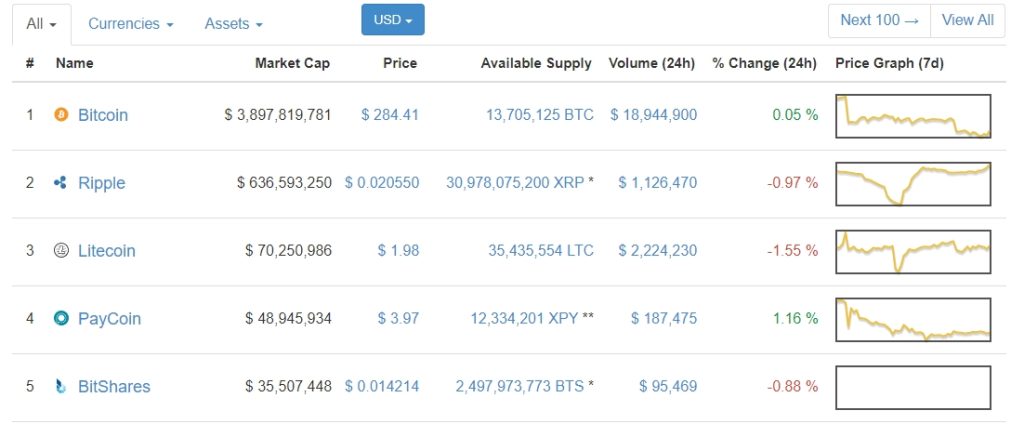
Task: Select the All tab
Action: pos(41,23)
